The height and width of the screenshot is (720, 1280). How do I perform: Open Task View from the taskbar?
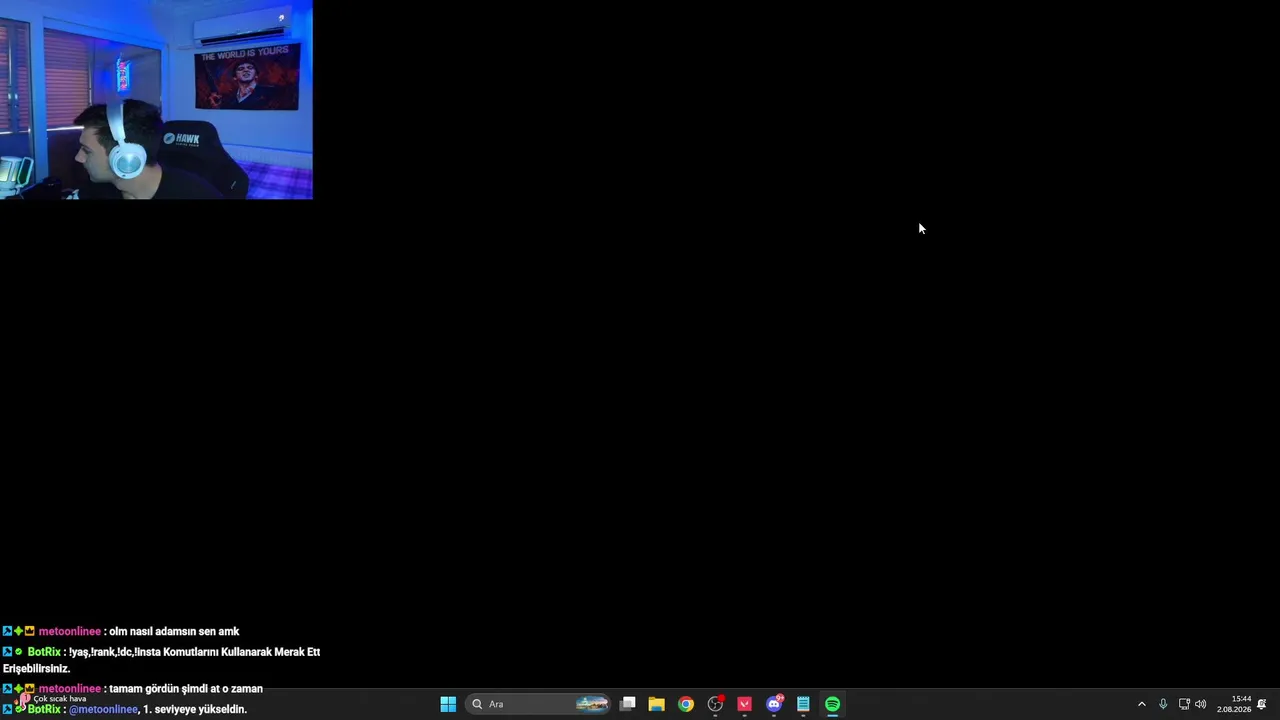pos(627,704)
